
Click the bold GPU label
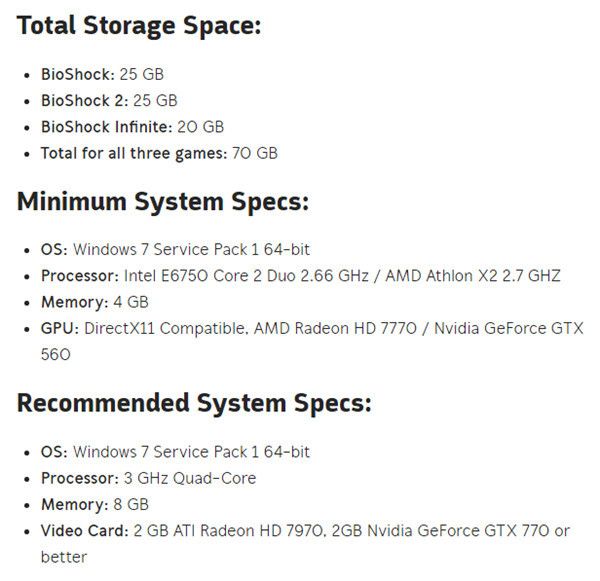point(60,329)
